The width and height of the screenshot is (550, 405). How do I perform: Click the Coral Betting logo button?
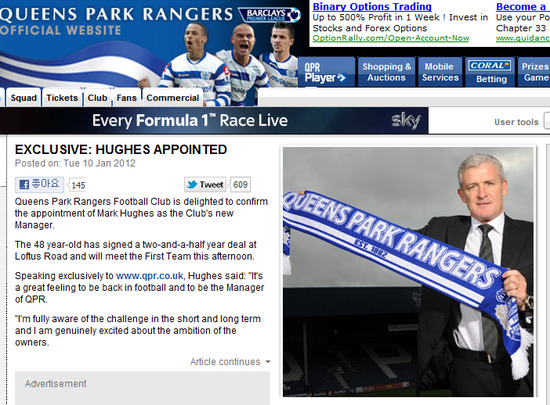490,72
